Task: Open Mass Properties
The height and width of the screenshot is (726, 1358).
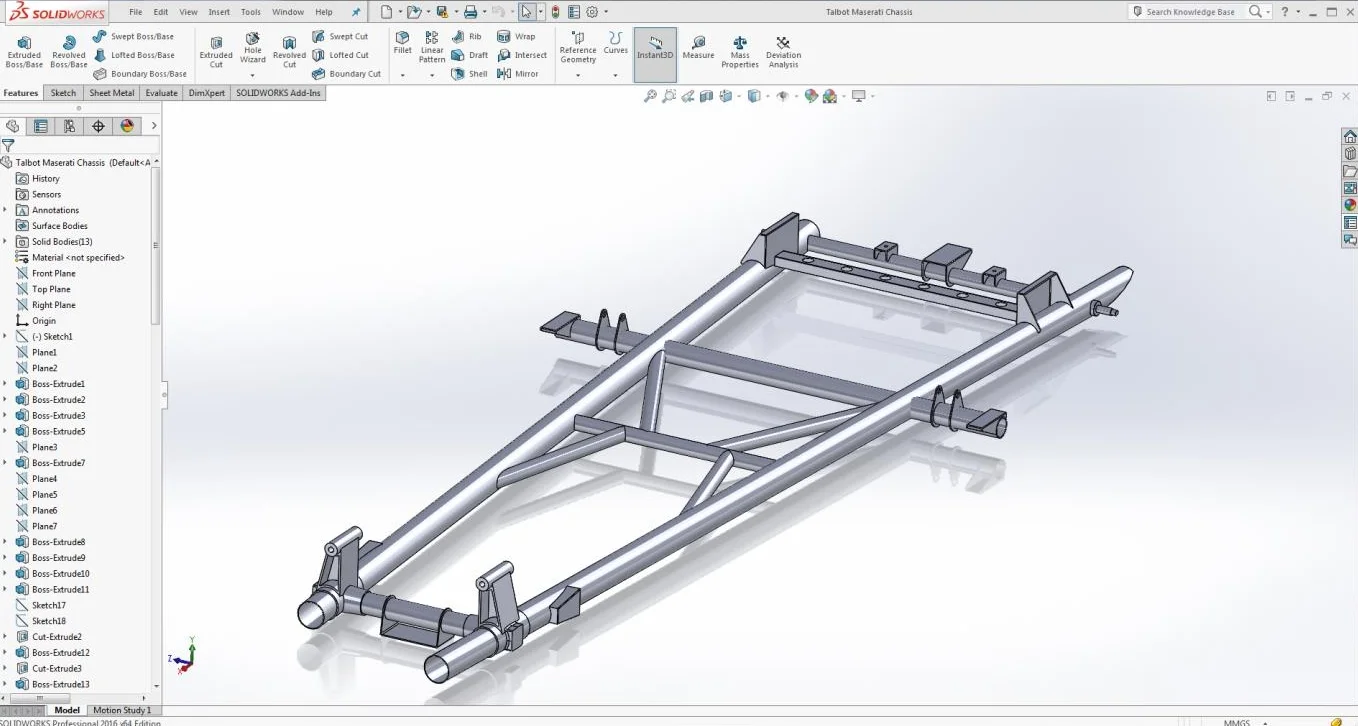Action: point(740,52)
